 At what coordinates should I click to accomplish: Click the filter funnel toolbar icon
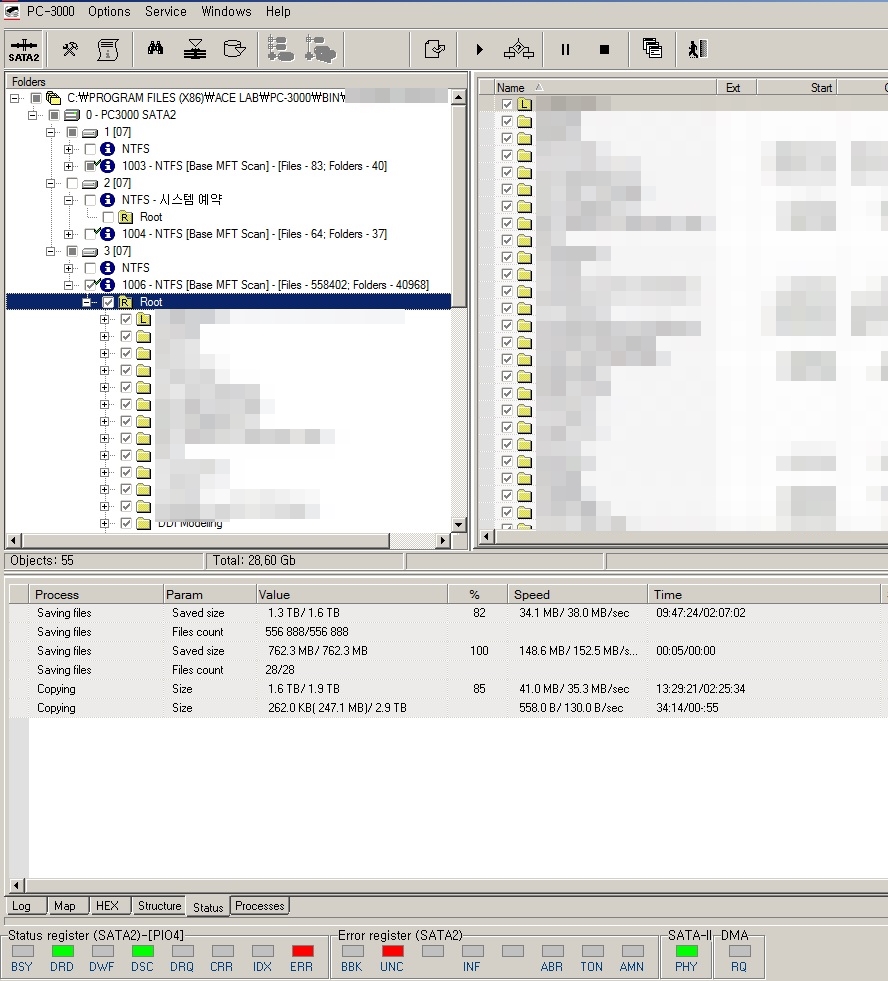[x=195, y=49]
